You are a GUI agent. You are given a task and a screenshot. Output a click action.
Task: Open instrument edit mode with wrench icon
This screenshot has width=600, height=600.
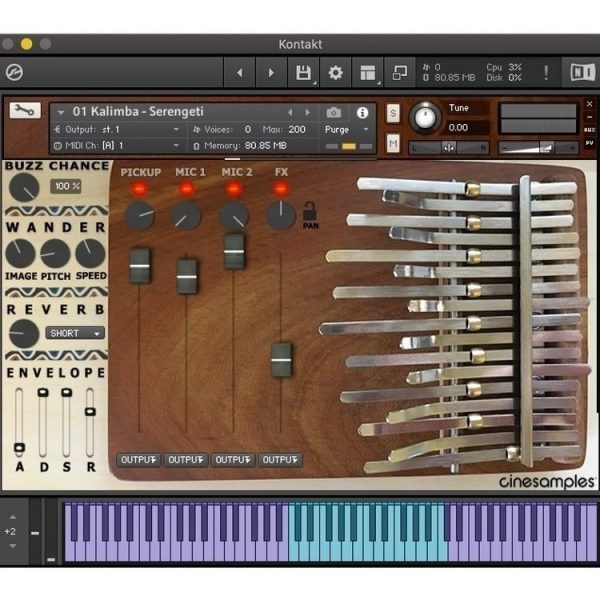[25, 111]
